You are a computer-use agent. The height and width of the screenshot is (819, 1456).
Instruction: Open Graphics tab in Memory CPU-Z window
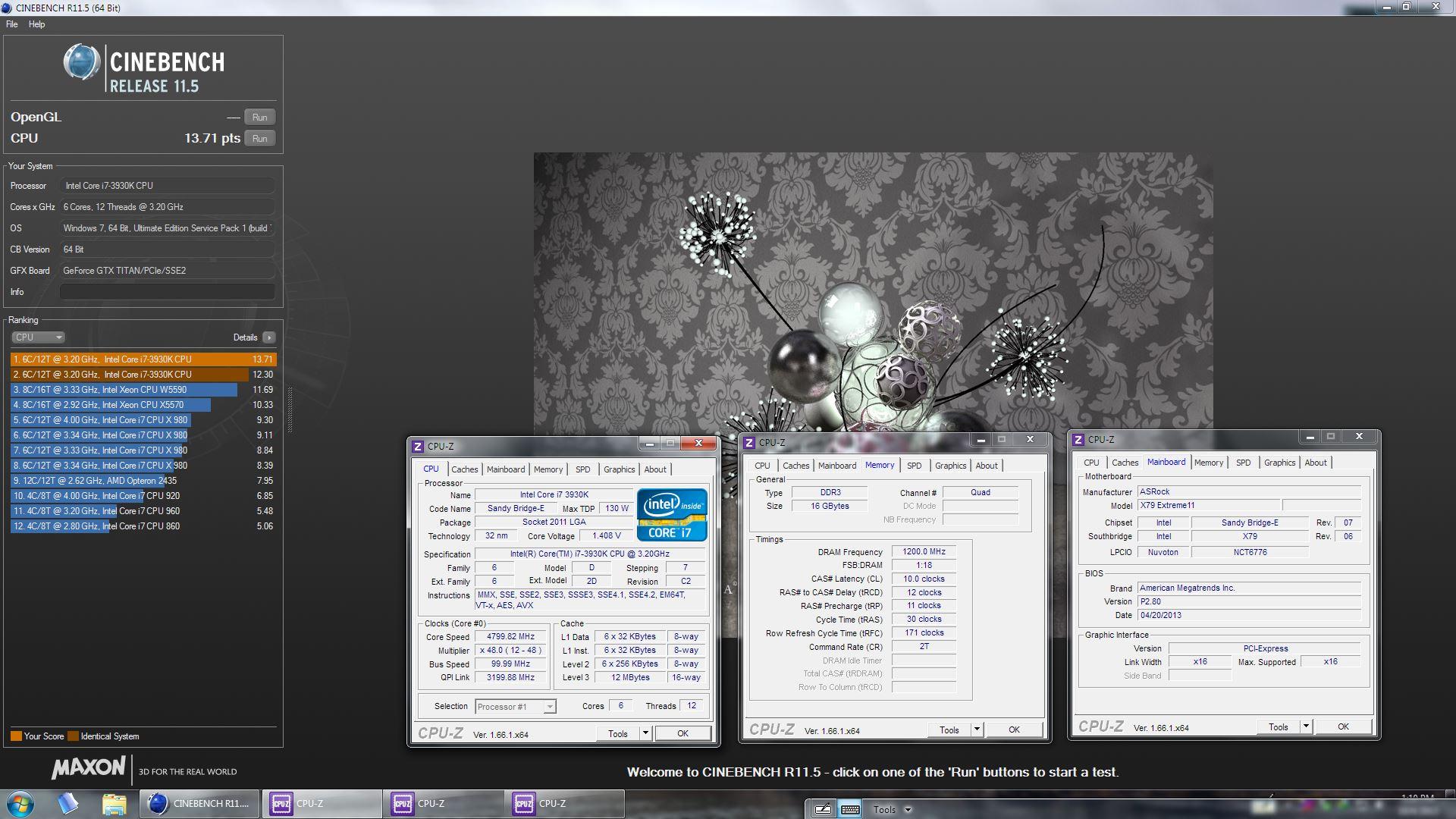951,466
